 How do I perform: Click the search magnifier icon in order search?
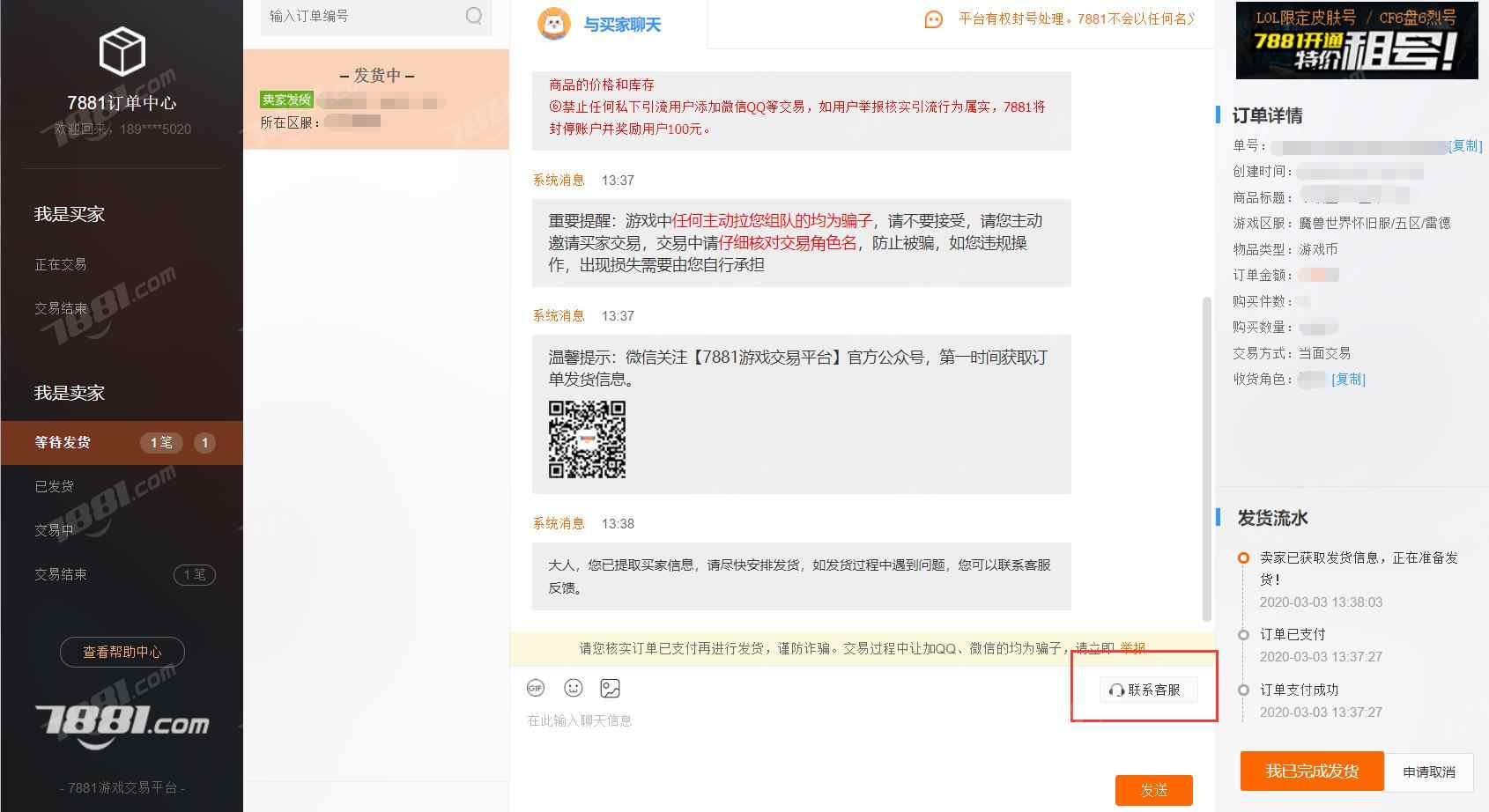[x=474, y=16]
